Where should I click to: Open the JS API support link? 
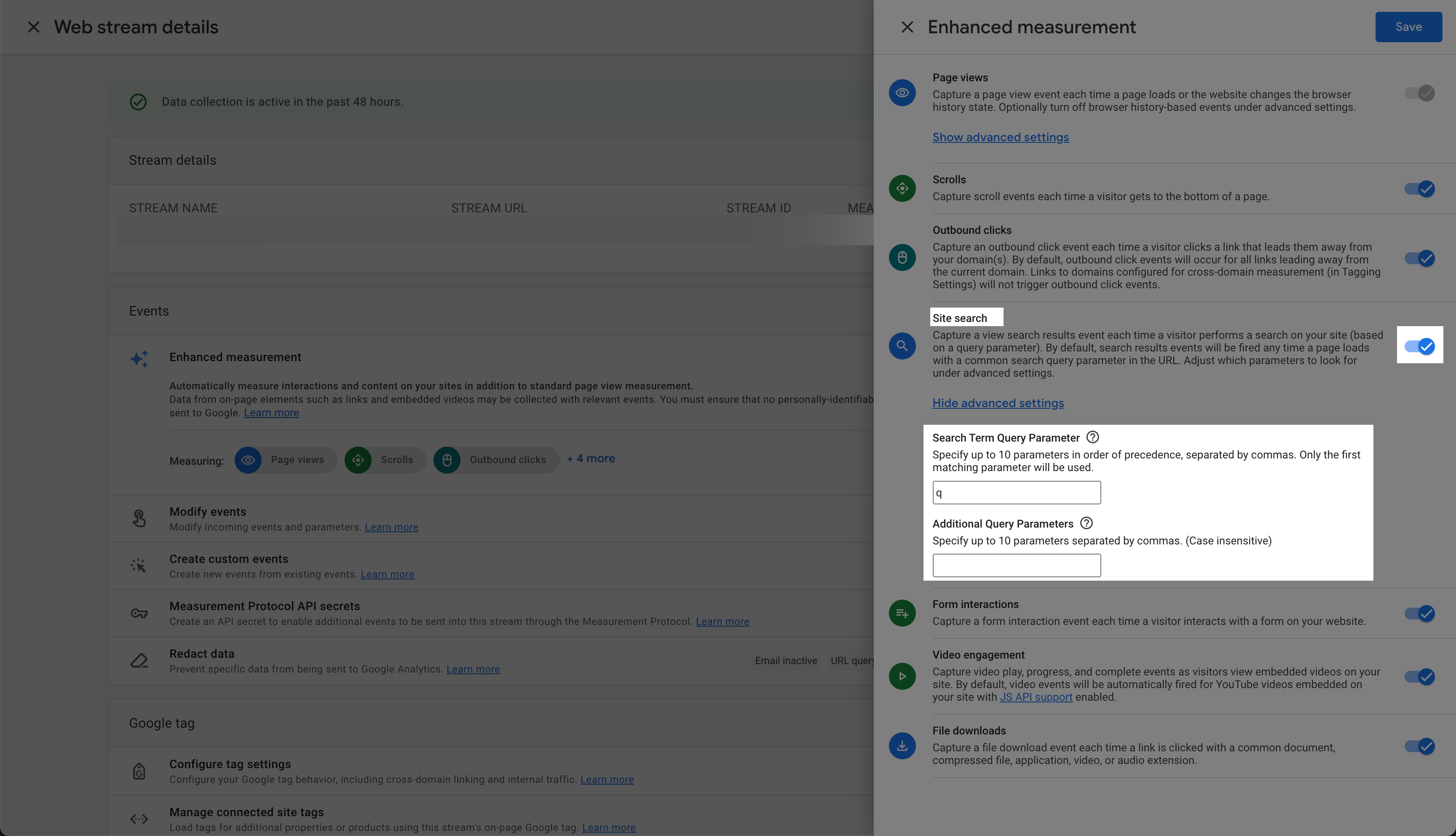pyautogui.click(x=1035, y=697)
